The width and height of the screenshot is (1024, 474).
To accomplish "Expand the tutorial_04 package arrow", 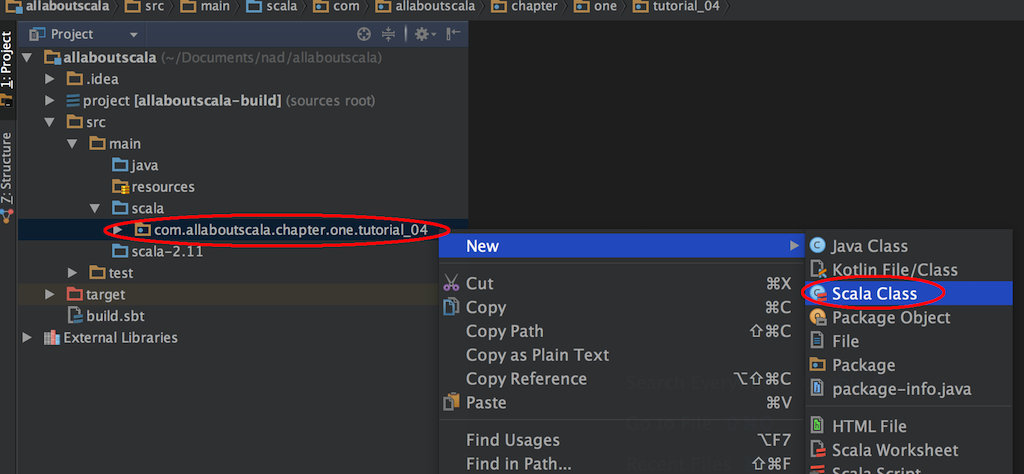I will click(x=118, y=230).
